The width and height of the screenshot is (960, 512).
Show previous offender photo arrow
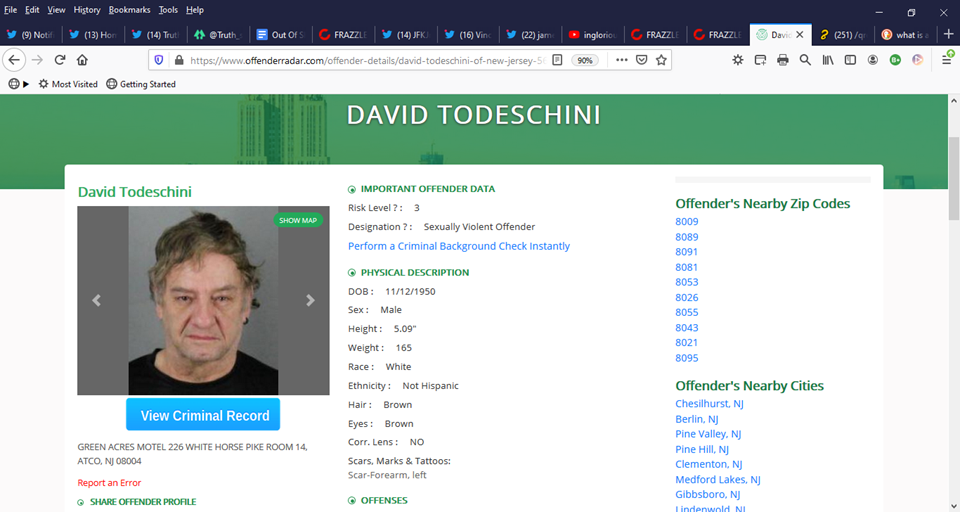click(x=96, y=300)
